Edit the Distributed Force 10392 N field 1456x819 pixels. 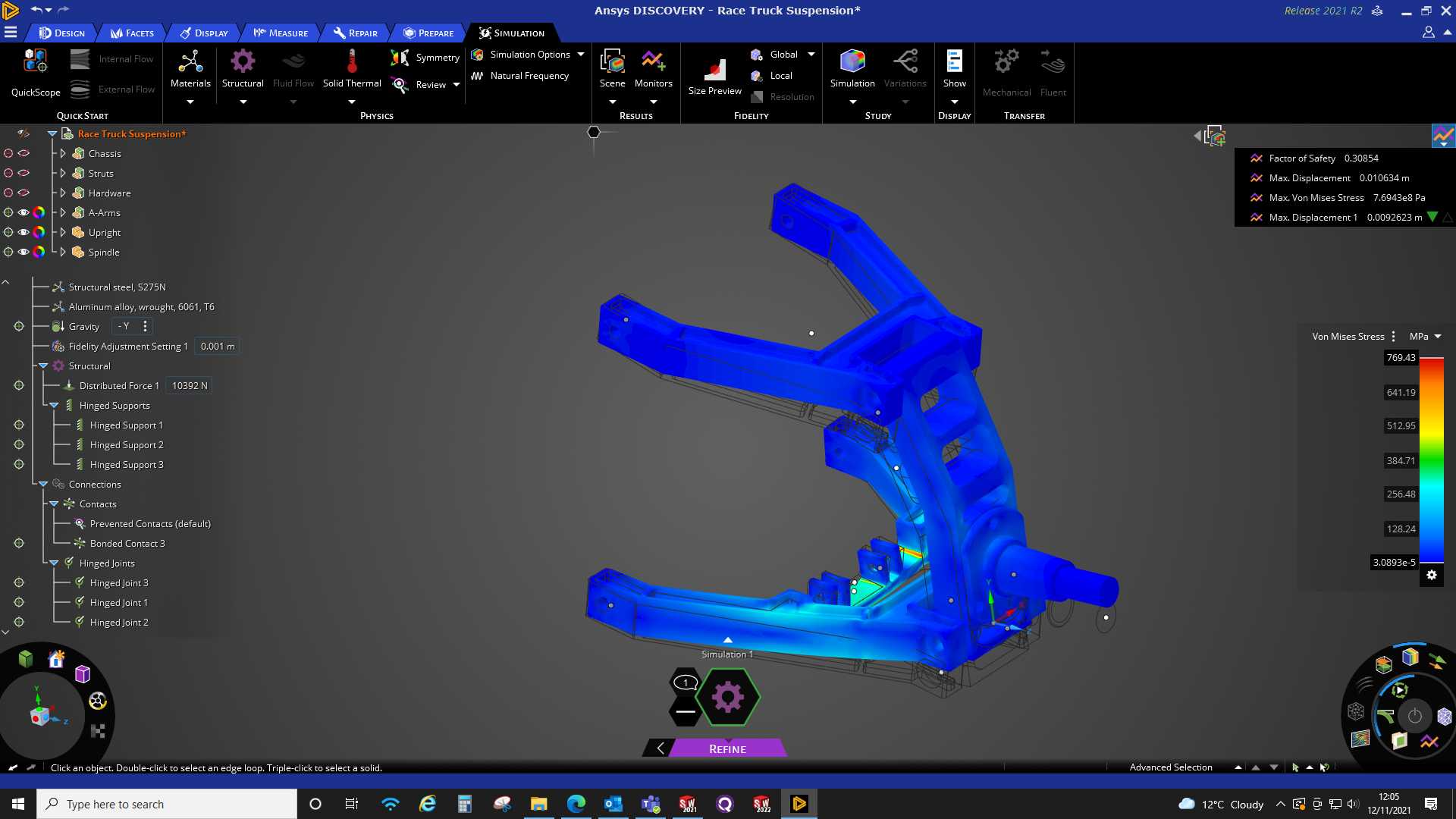[x=189, y=386]
